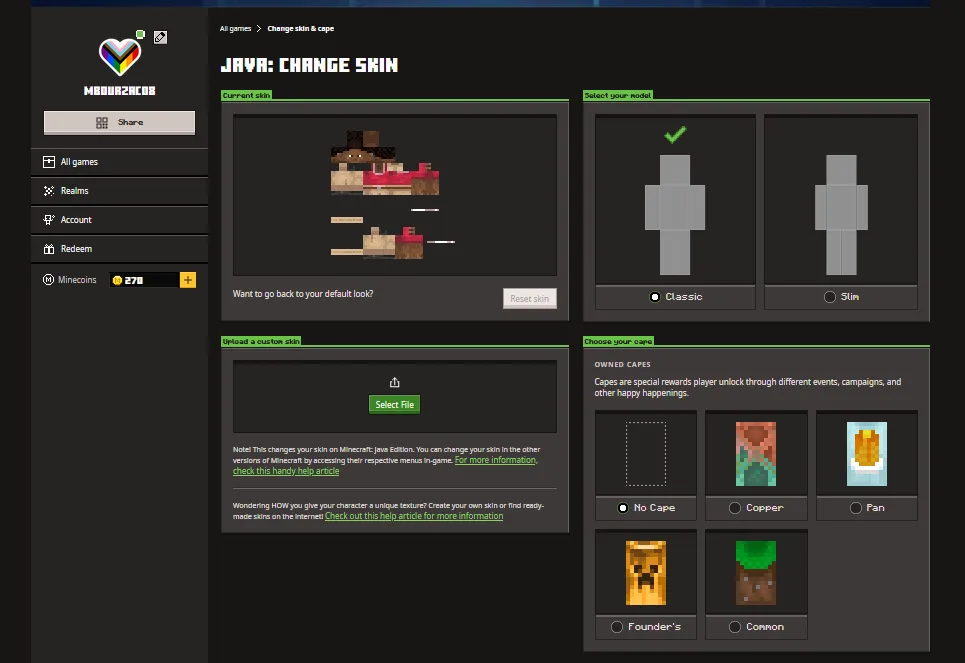Open the Account menu item
Image resolution: width=965 pixels, height=663 pixels.
[119, 220]
